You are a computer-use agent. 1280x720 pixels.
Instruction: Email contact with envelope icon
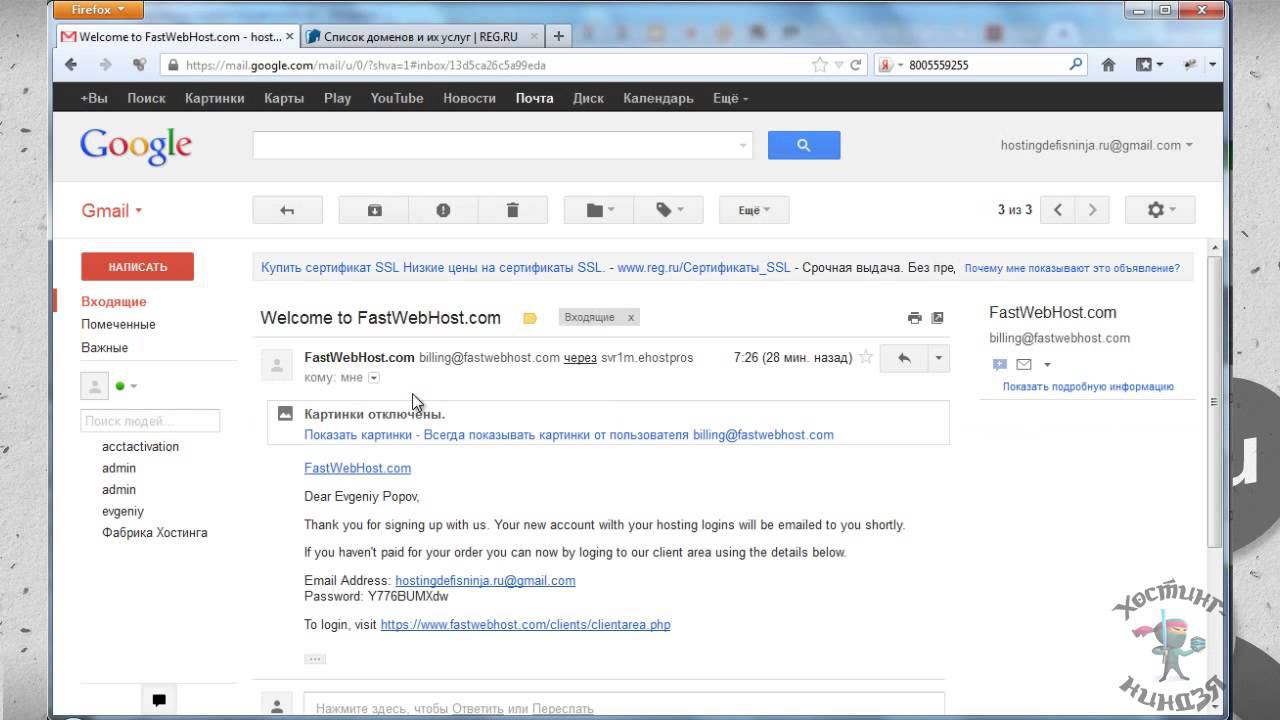1024,364
